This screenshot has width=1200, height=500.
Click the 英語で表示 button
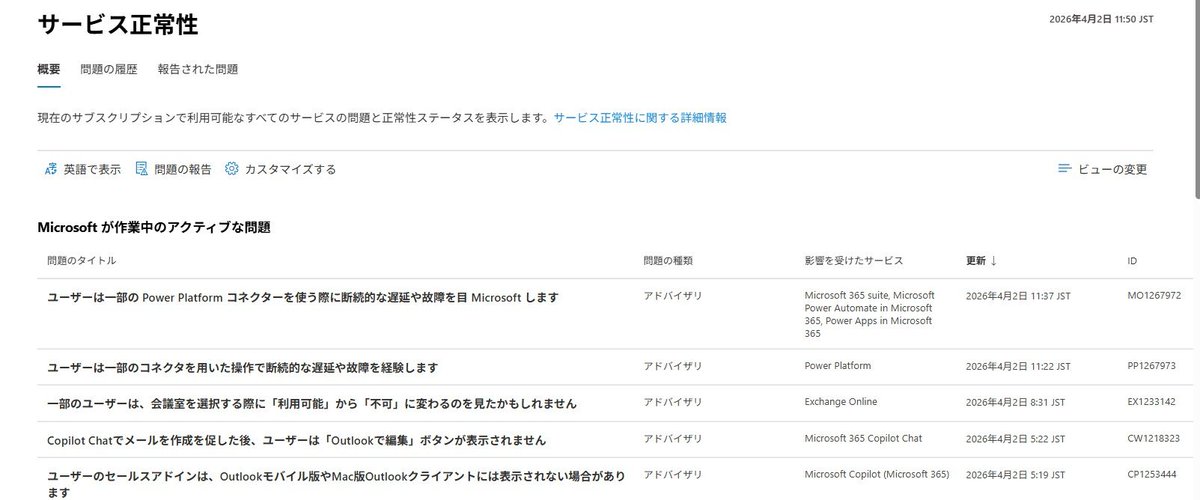pos(83,169)
